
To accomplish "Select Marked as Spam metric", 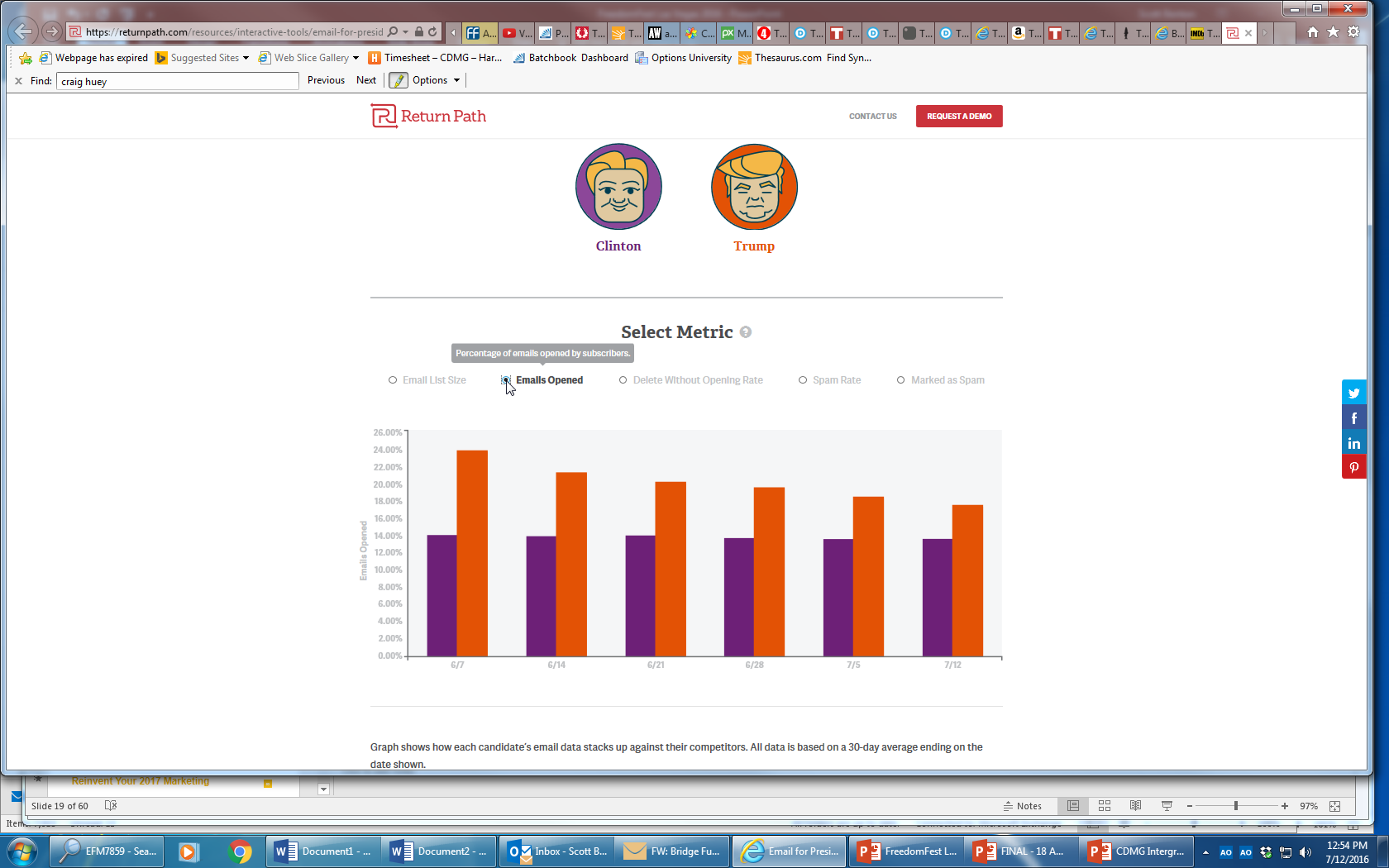I will tap(901, 380).
